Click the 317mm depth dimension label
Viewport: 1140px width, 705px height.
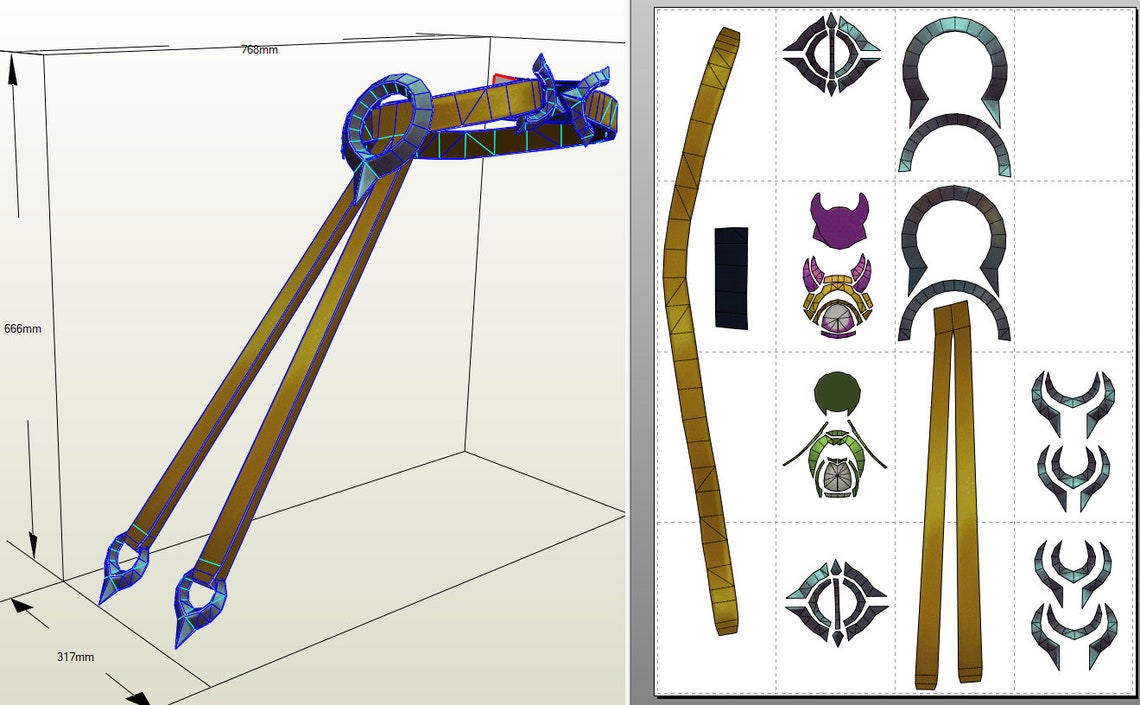point(74,657)
